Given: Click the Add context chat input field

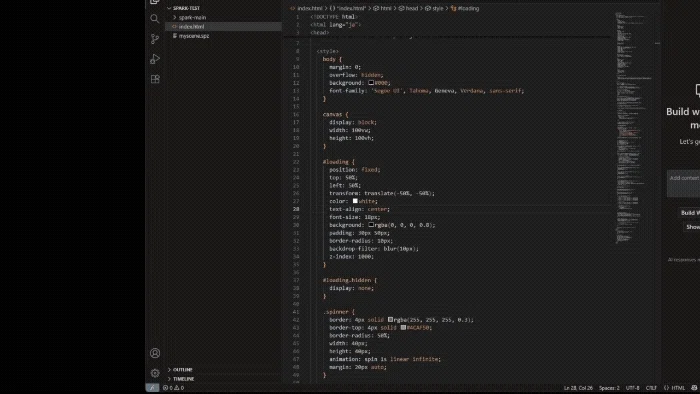Looking at the screenshot, I should point(683,183).
